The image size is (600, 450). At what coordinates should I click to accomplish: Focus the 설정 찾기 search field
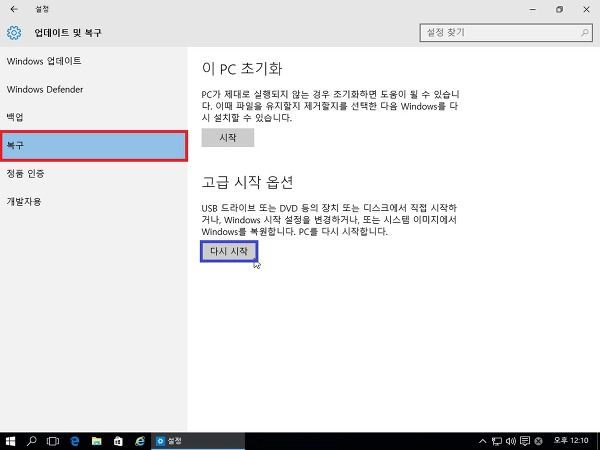(x=506, y=33)
